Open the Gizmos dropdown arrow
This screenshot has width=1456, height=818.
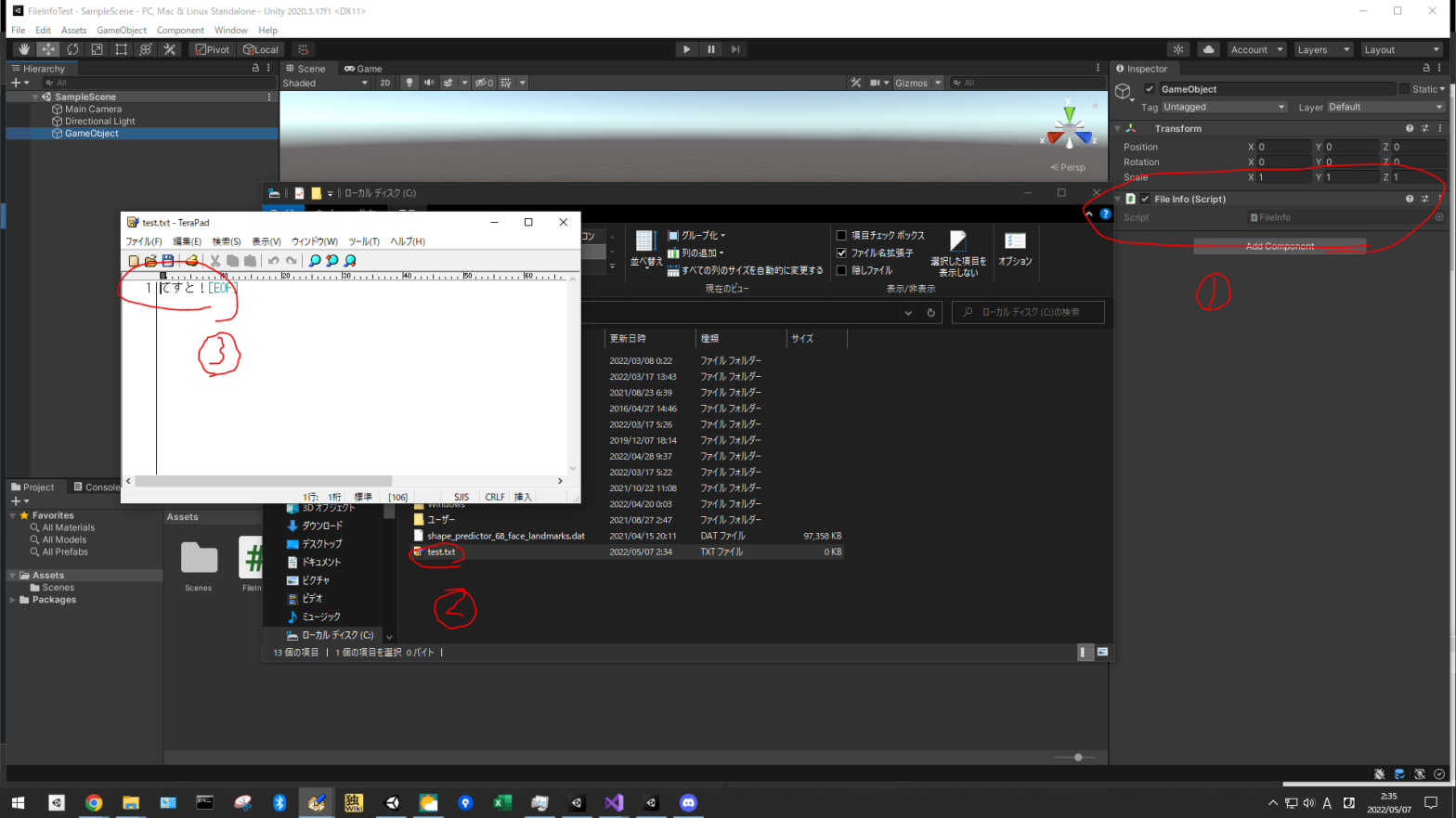click(x=938, y=83)
